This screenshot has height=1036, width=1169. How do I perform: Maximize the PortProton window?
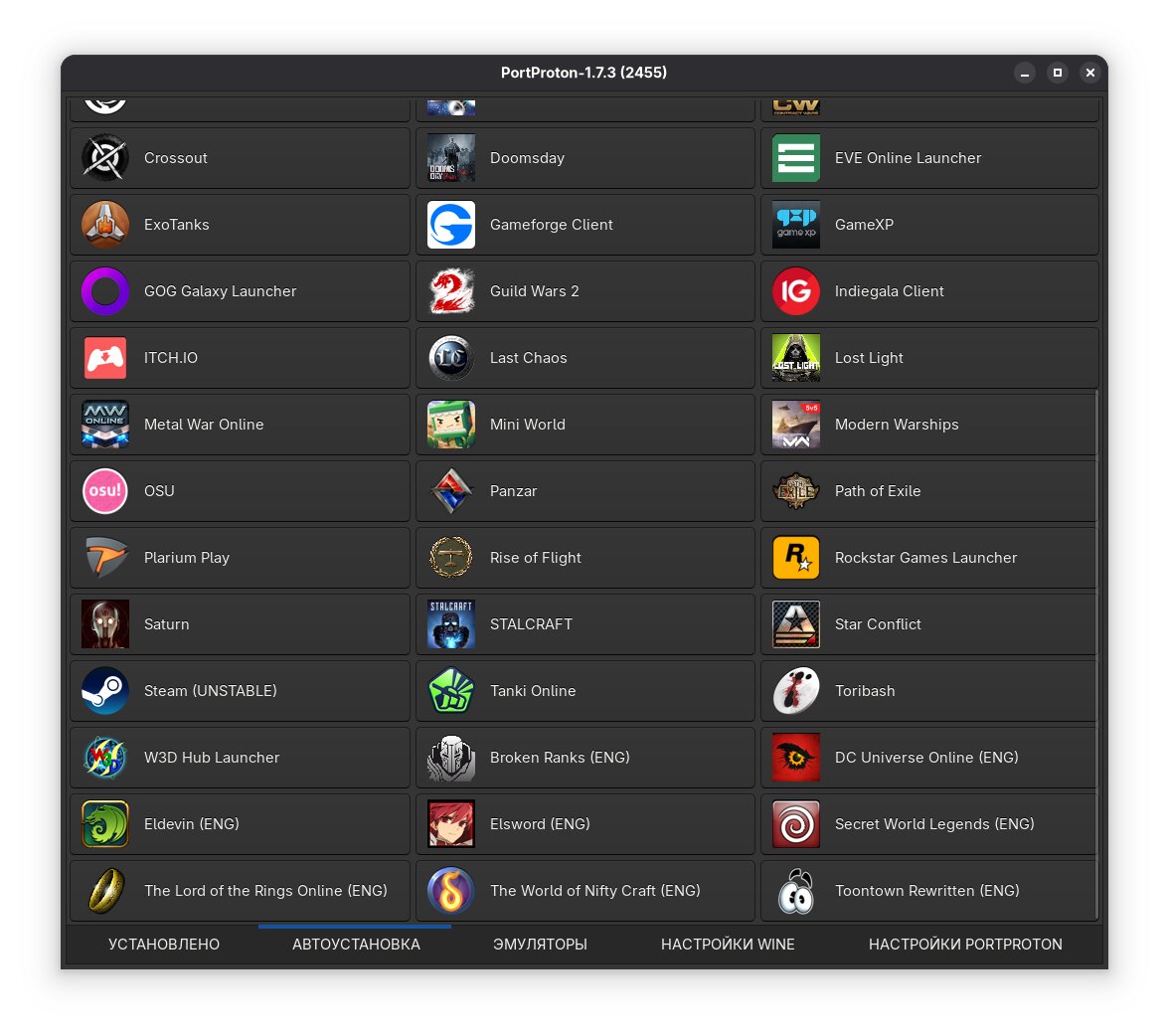tap(1058, 73)
